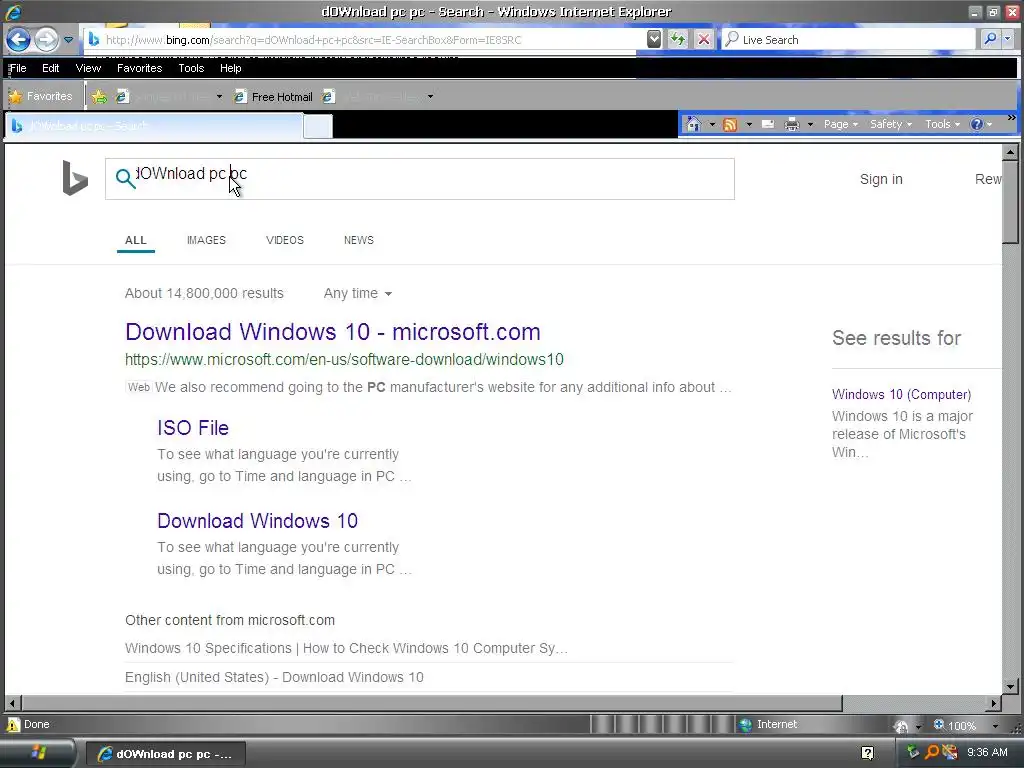Click the RSS feeds icon
The height and width of the screenshot is (768, 1024).
730,124
